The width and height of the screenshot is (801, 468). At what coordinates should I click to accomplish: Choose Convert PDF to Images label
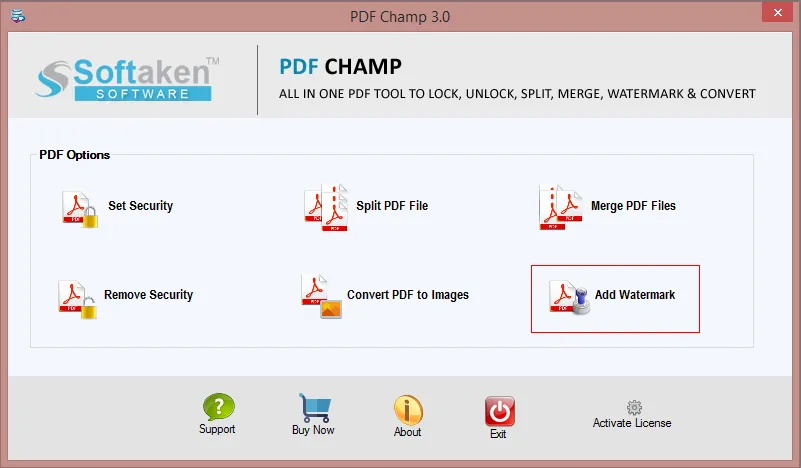(408, 295)
